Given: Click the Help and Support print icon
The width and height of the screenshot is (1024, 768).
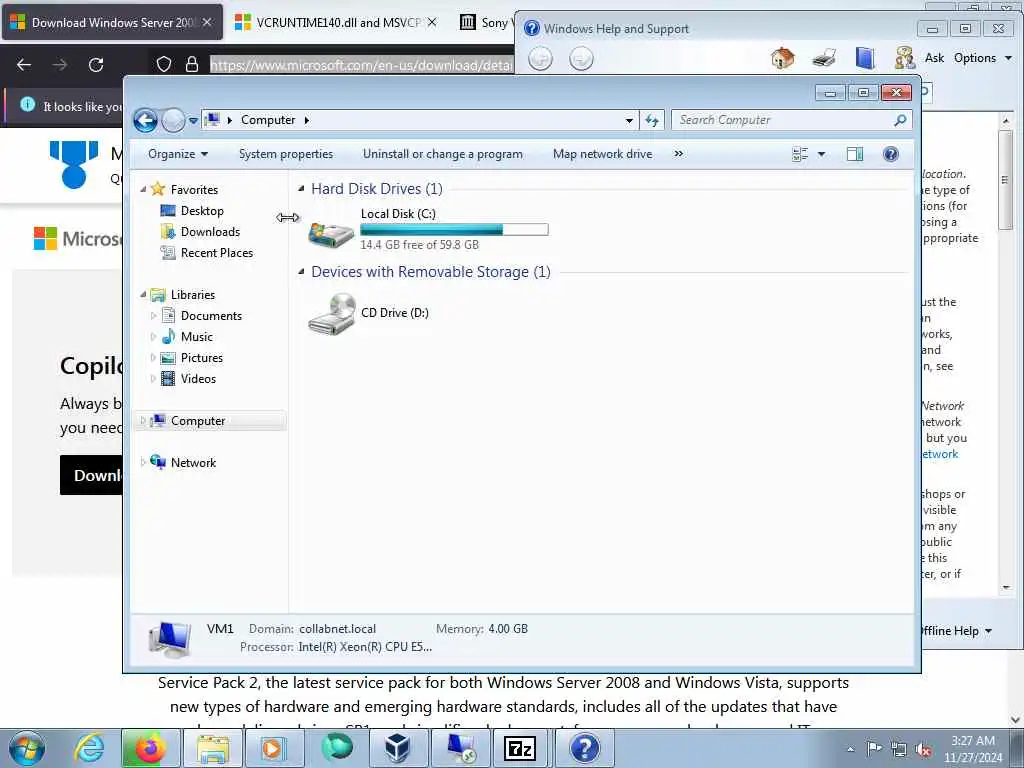Looking at the screenshot, I should pos(824,58).
